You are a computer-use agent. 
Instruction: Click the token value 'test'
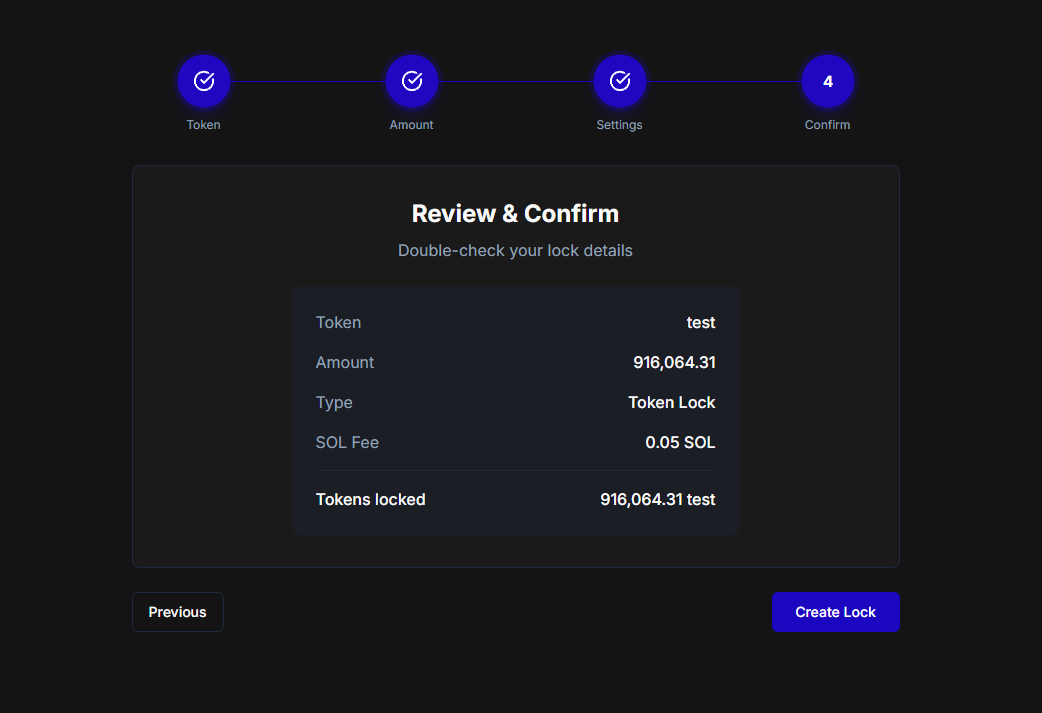pos(700,322)
